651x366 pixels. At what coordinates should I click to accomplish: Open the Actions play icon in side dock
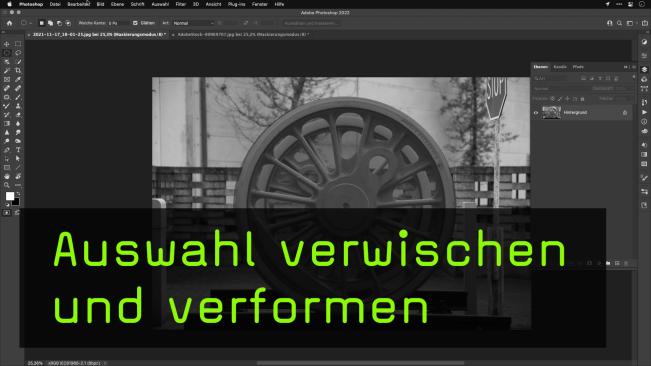[x=644, y=112]
